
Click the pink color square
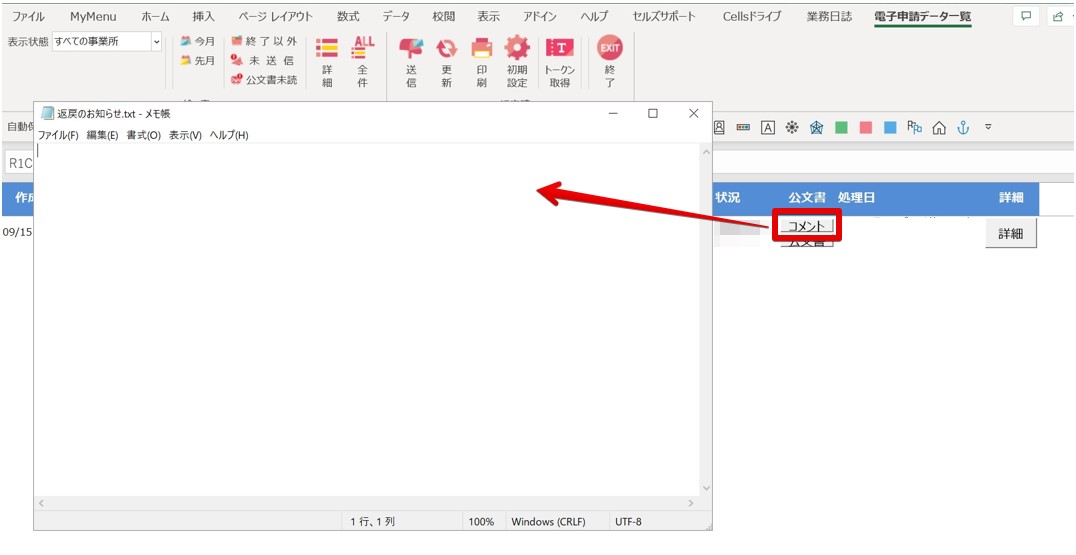866,127
